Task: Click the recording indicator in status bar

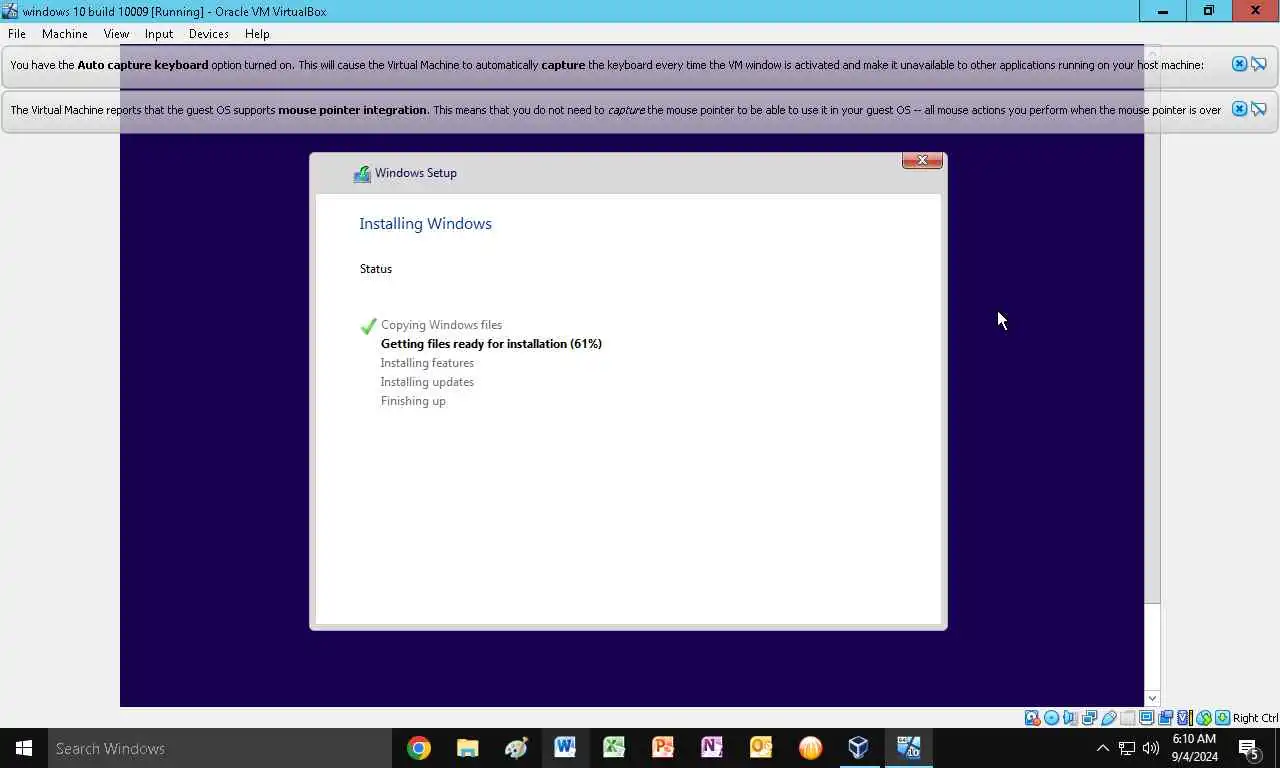Action: pos(1165,718)
